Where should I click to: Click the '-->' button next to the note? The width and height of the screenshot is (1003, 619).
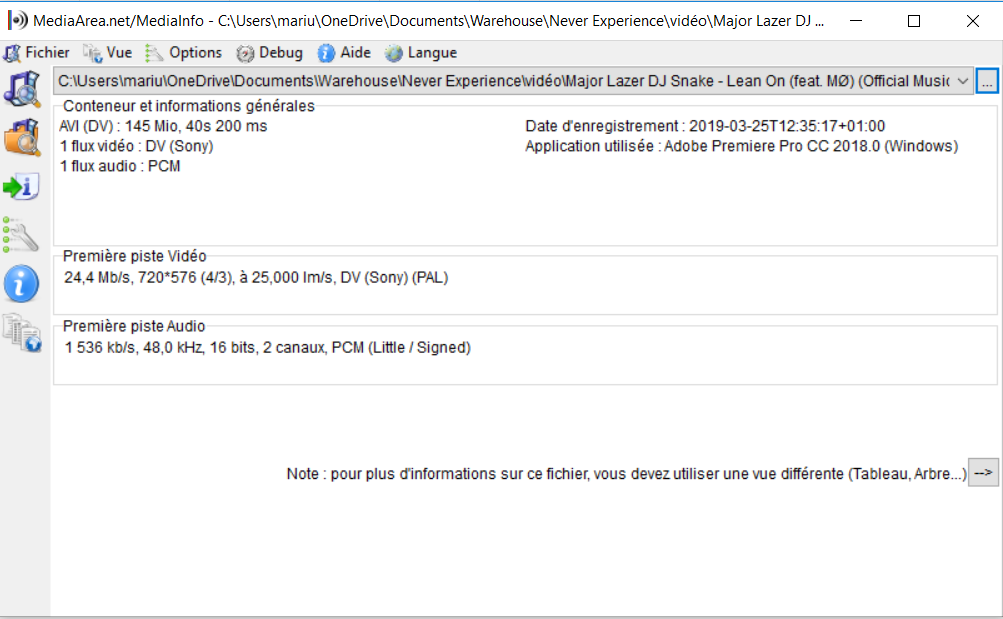click(983, 473)
